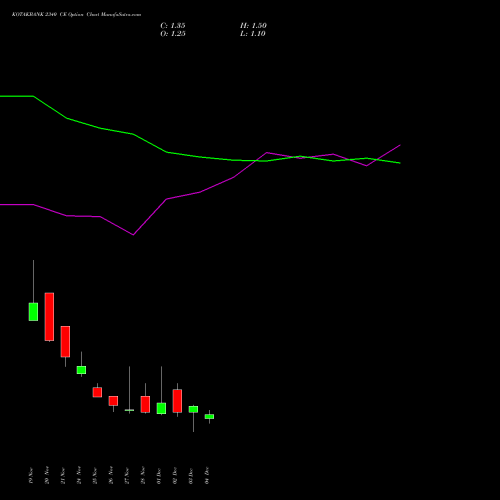Click the 26 Nov date label
The image size is (500, 500).
coord(111,475)
